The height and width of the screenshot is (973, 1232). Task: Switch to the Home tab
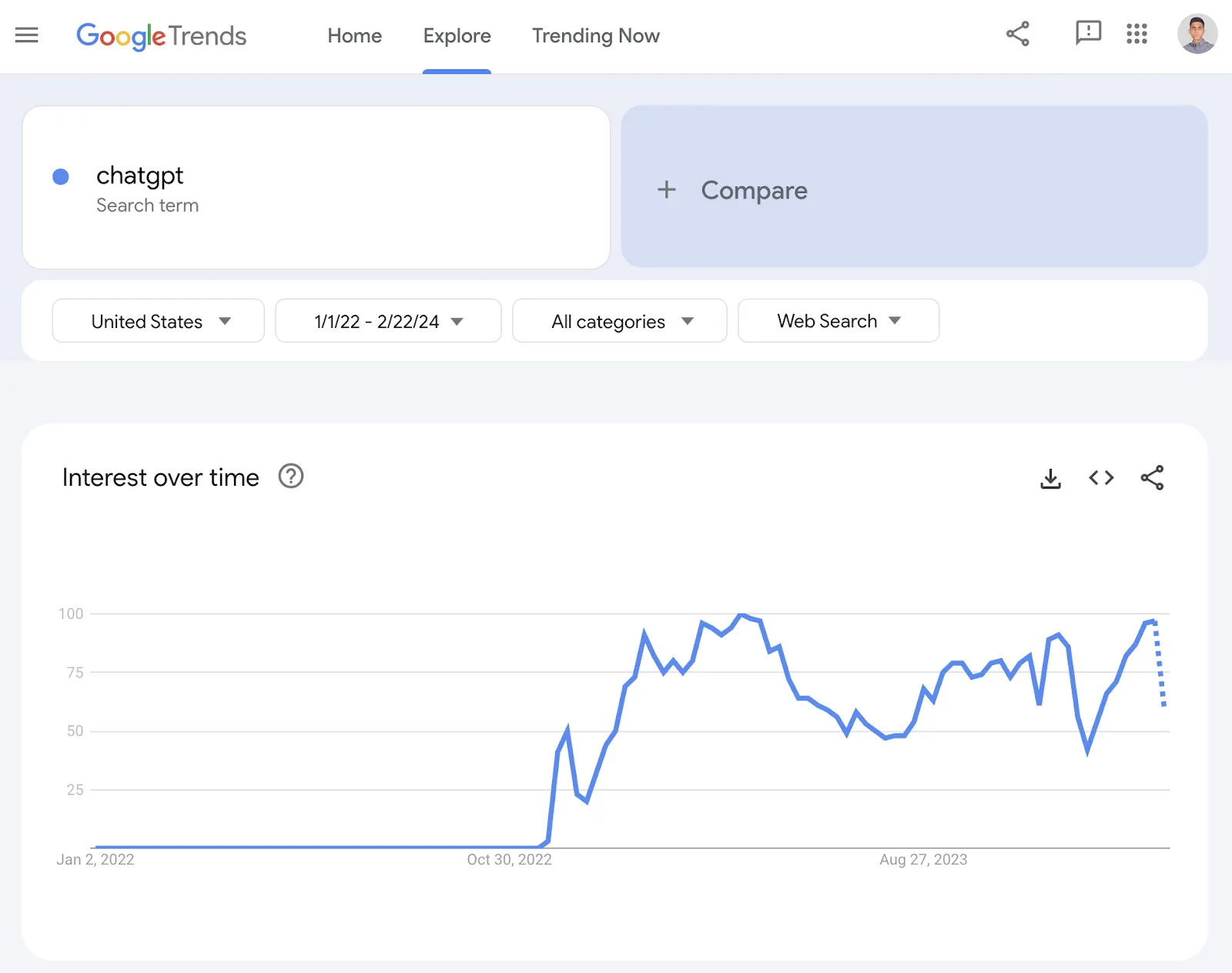click(x=354, y=35)
